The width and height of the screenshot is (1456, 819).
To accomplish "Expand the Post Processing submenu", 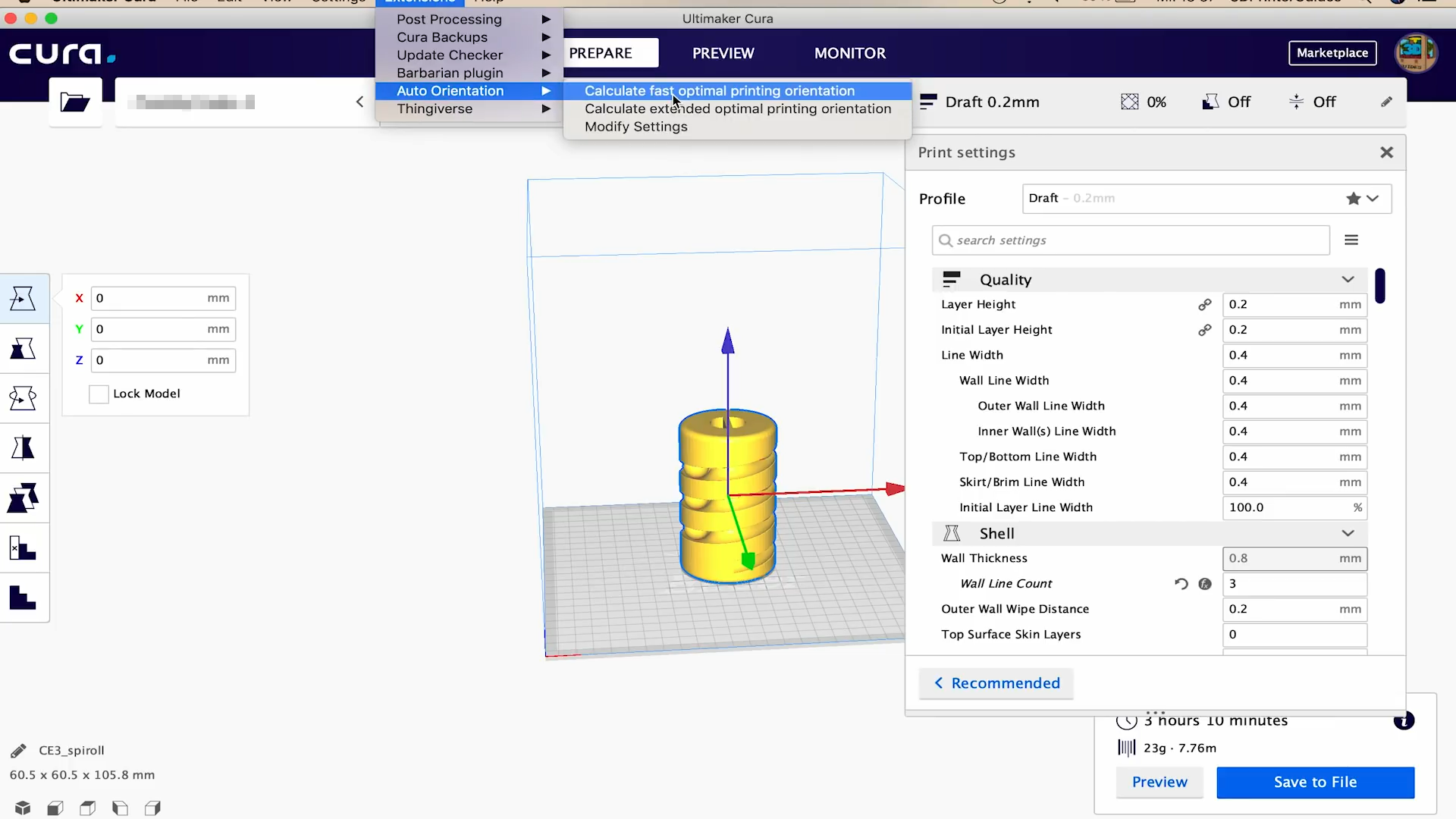I will coord(470,19).
